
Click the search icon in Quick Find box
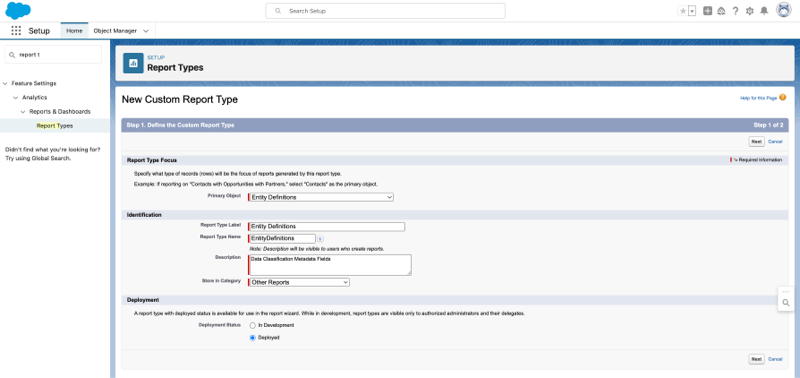coord(12,55)
